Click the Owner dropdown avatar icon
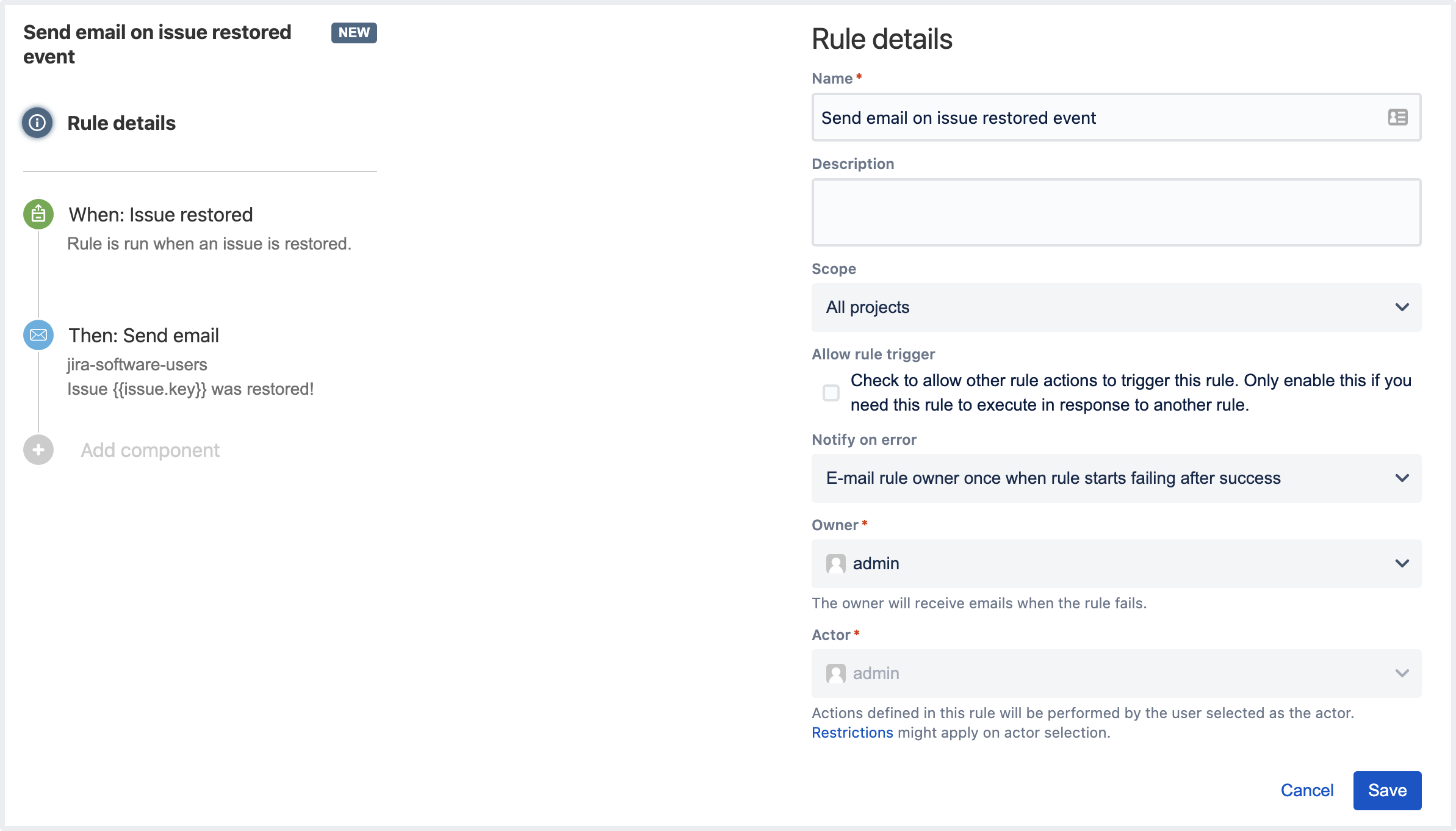The image size is (1456, 831). coord(836,562)
